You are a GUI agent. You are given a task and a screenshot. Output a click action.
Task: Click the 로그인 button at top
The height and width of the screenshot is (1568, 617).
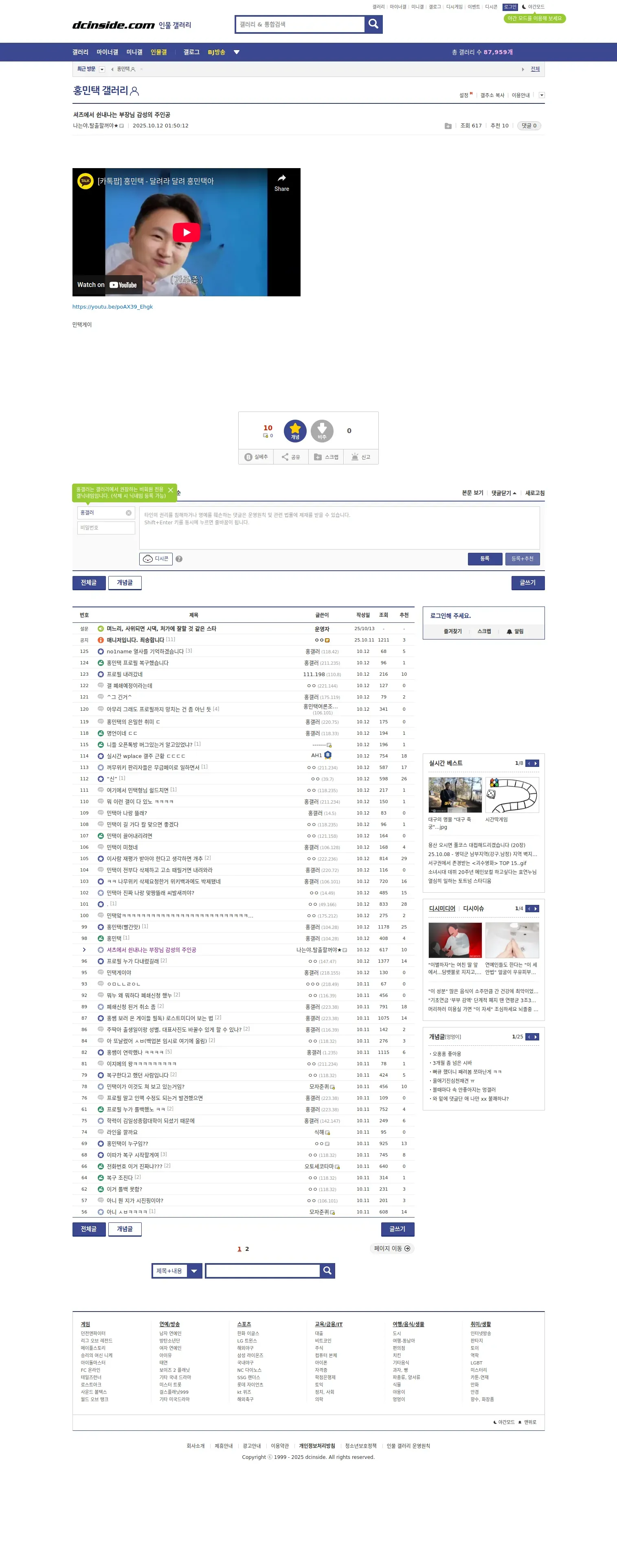point(510,7)
